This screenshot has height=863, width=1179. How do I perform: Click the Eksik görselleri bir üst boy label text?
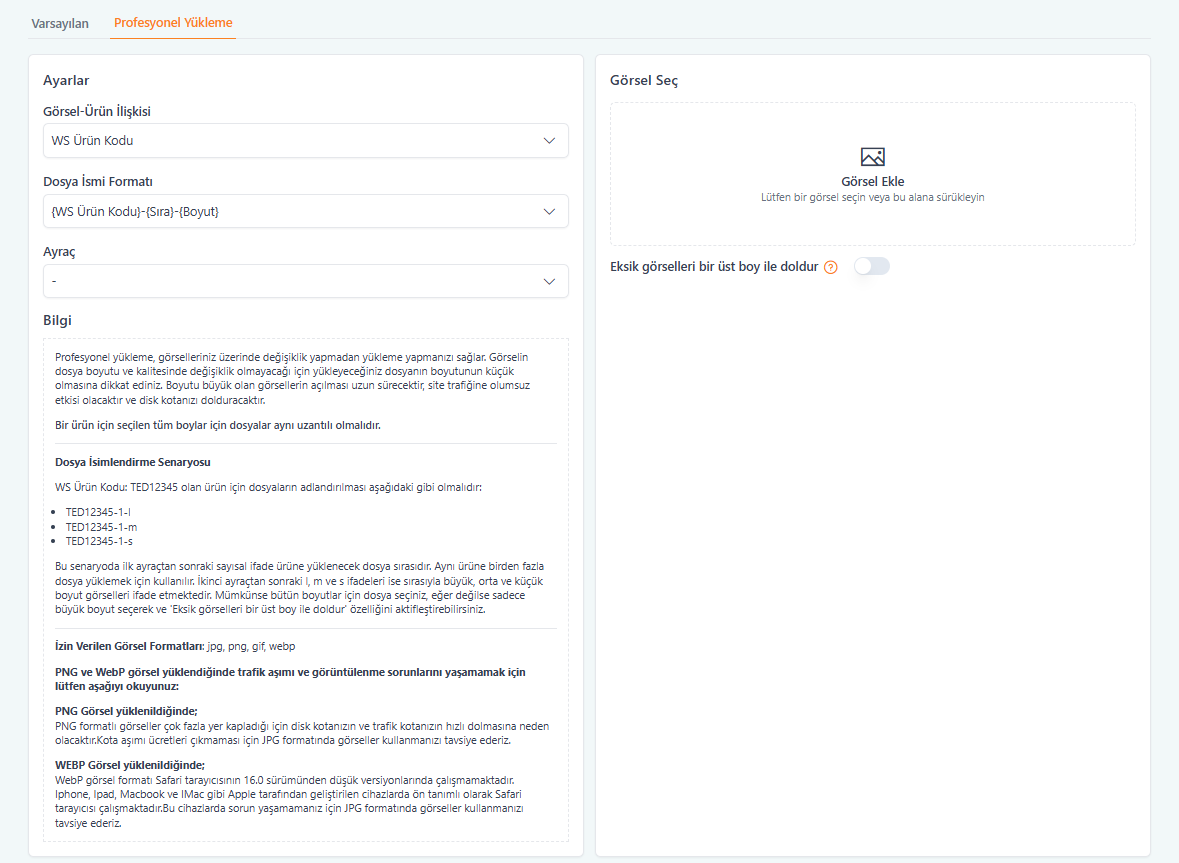(714, 267)
